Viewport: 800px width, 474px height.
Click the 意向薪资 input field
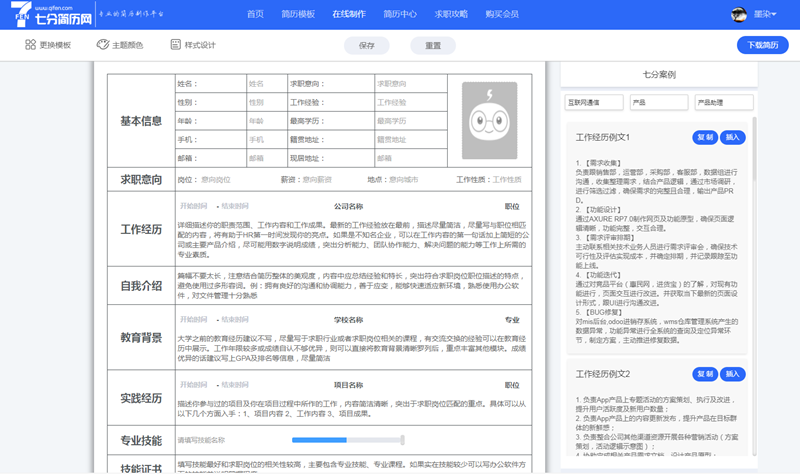[x=317, y=180]
